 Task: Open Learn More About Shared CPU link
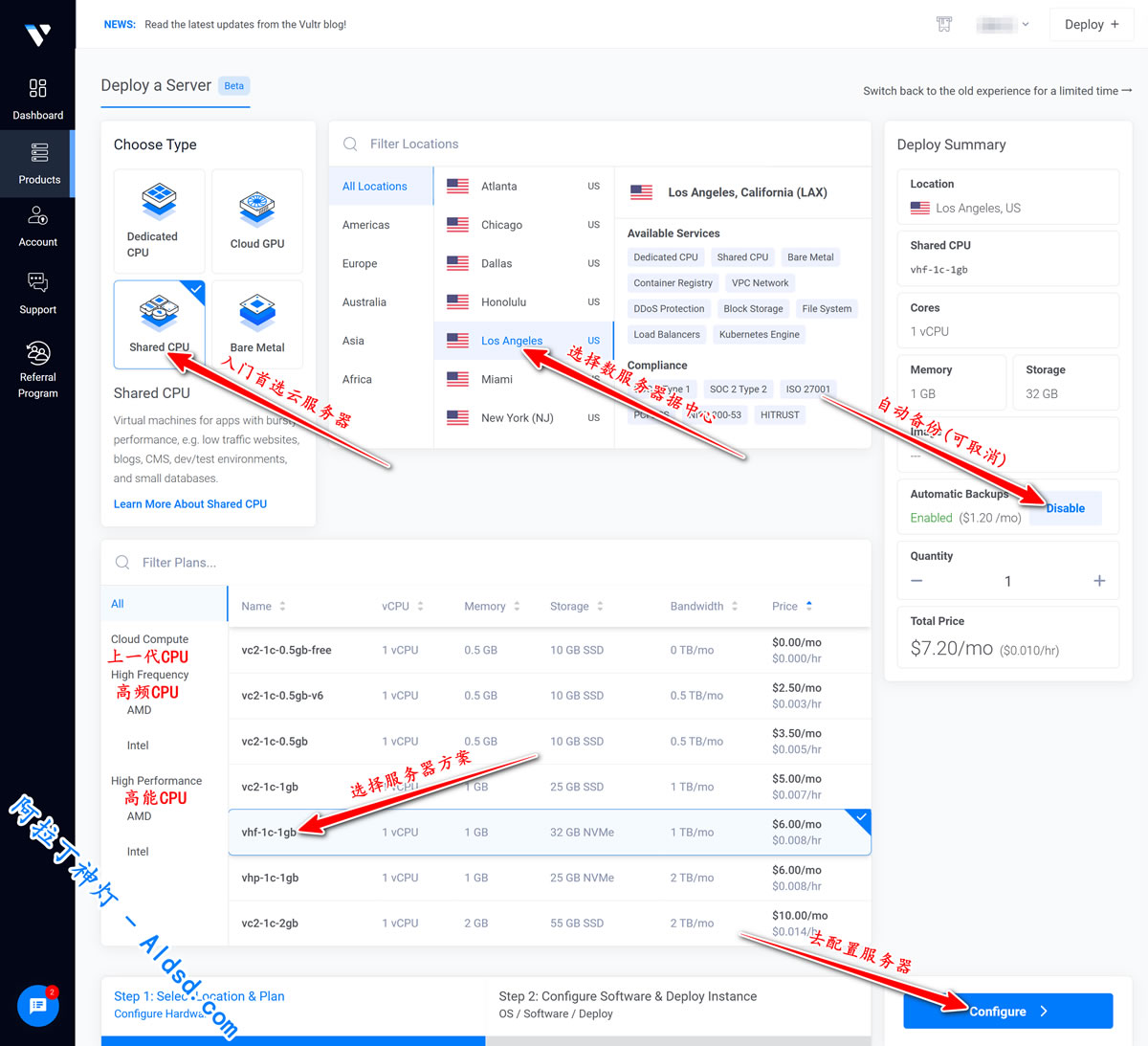190,504
